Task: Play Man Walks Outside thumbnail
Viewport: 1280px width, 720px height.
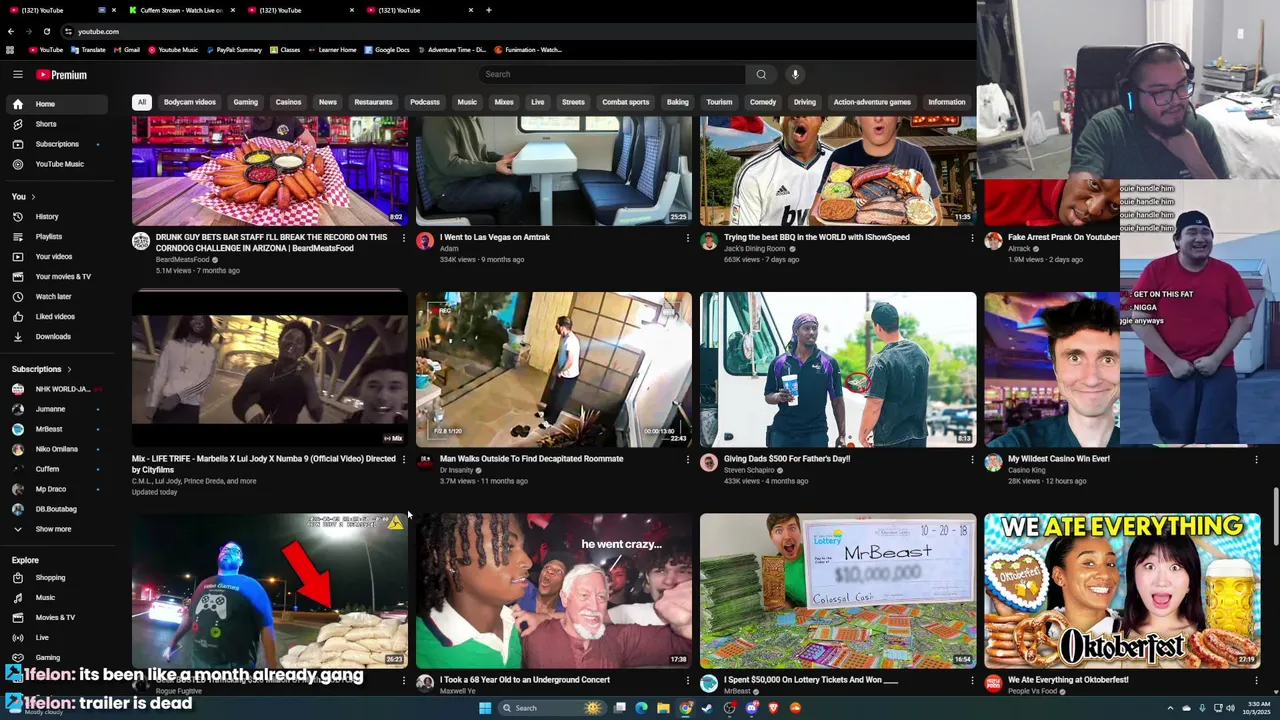Action: click(553, 369)
